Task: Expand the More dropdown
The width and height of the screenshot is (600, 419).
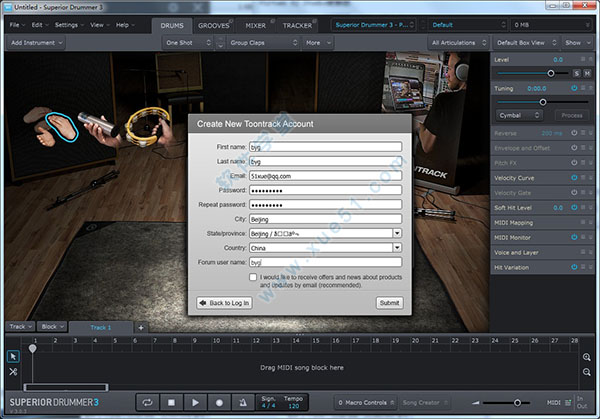Action: click(x=318, y=43)
